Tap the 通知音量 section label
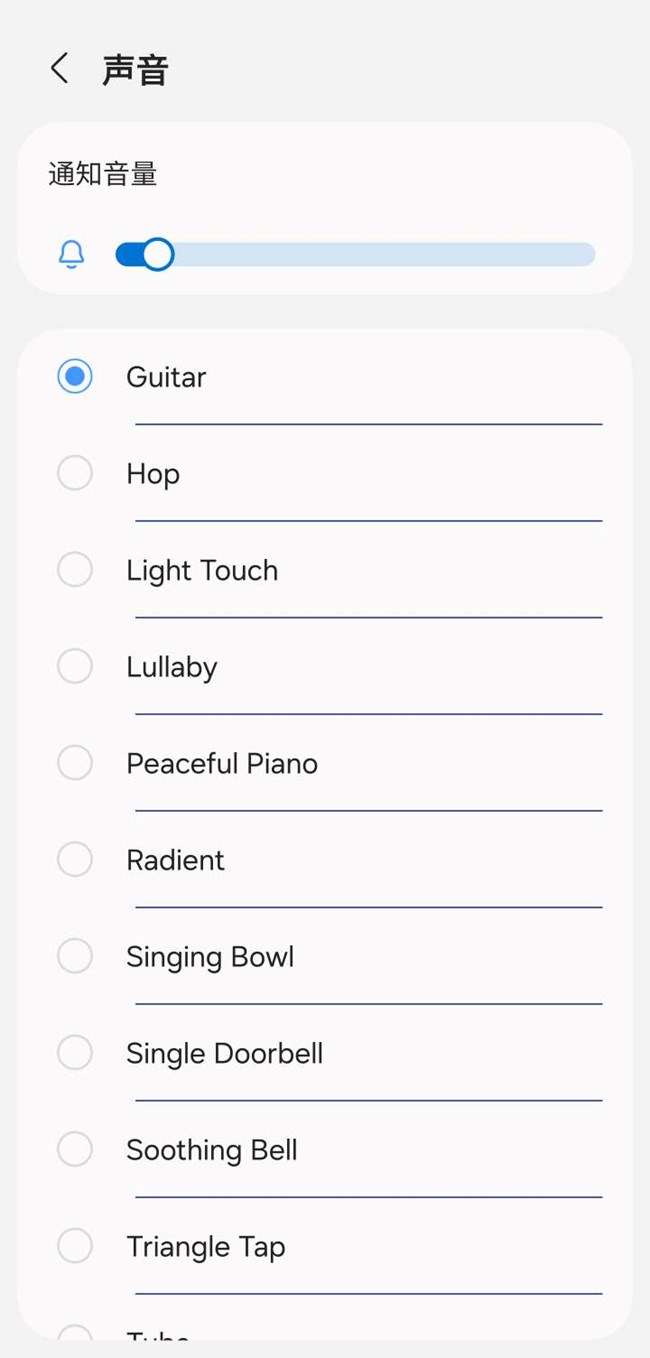Image resolution: width=650 pixels, height=1358 pixels. click(x=103, y=175)
